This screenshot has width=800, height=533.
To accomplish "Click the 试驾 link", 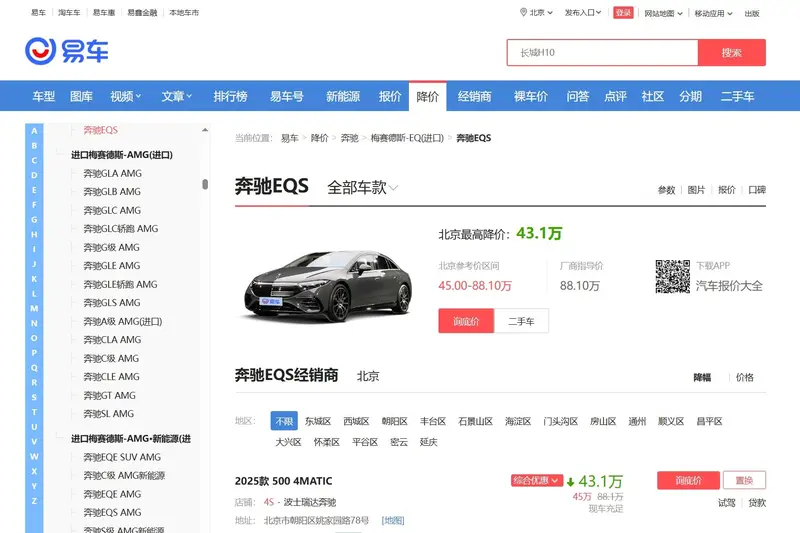I will pyautogui.click(x=727, y=503).
